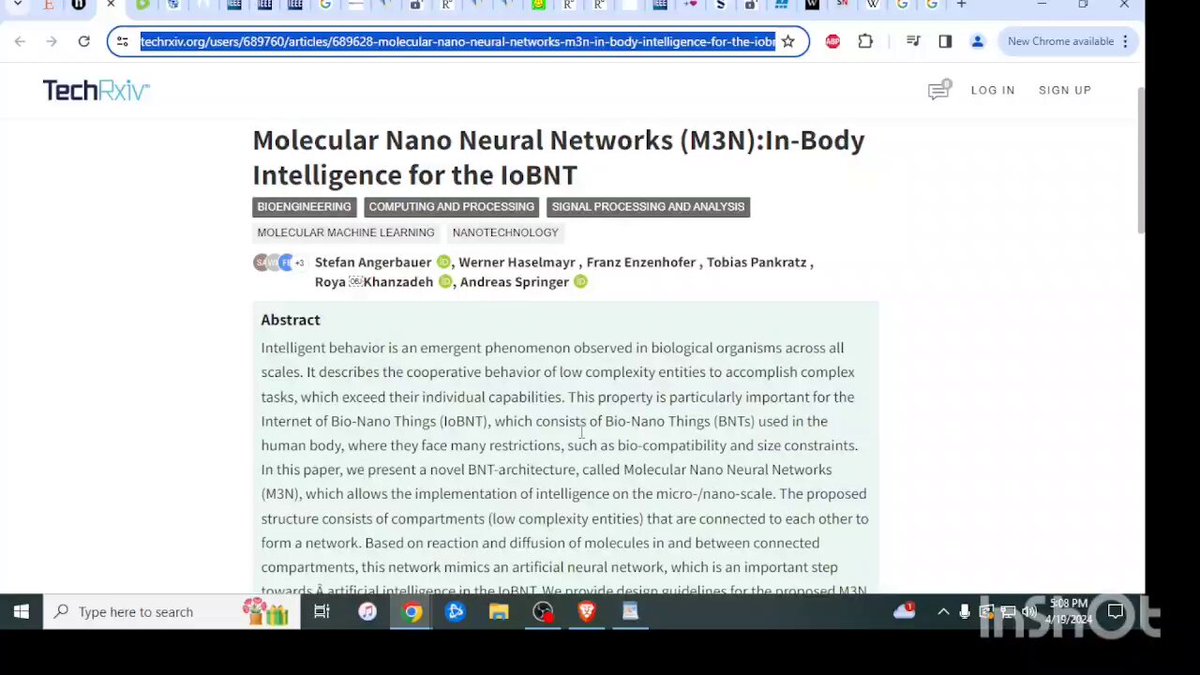Screen dimensions: 1200x675
Task: View site information icon in address bar
Action: coord(123,42)
